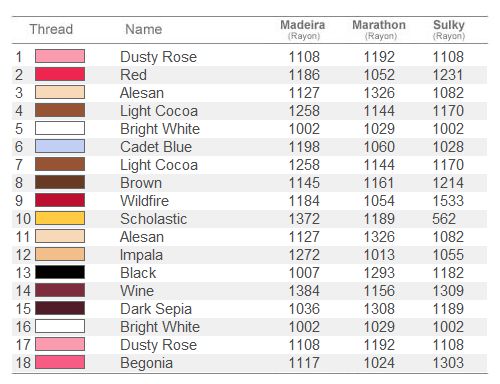Pick the Scholastic yellow swatch
500x384 pixels.
60,218
